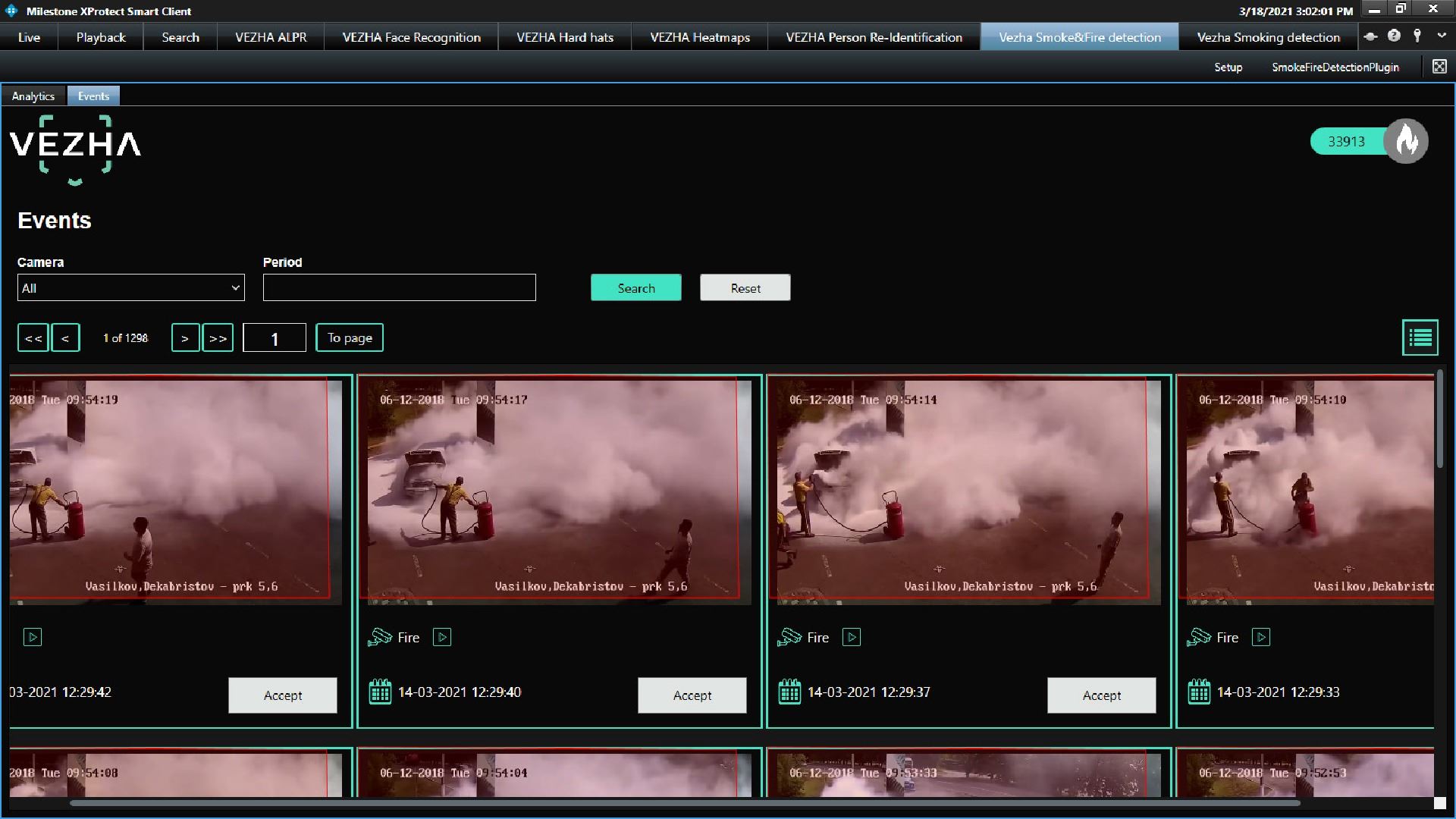Viewport: 1456px width, 819px height.
Task: Open second-row thumbnail stamped 09:52:53
Action: point(1310,775)
